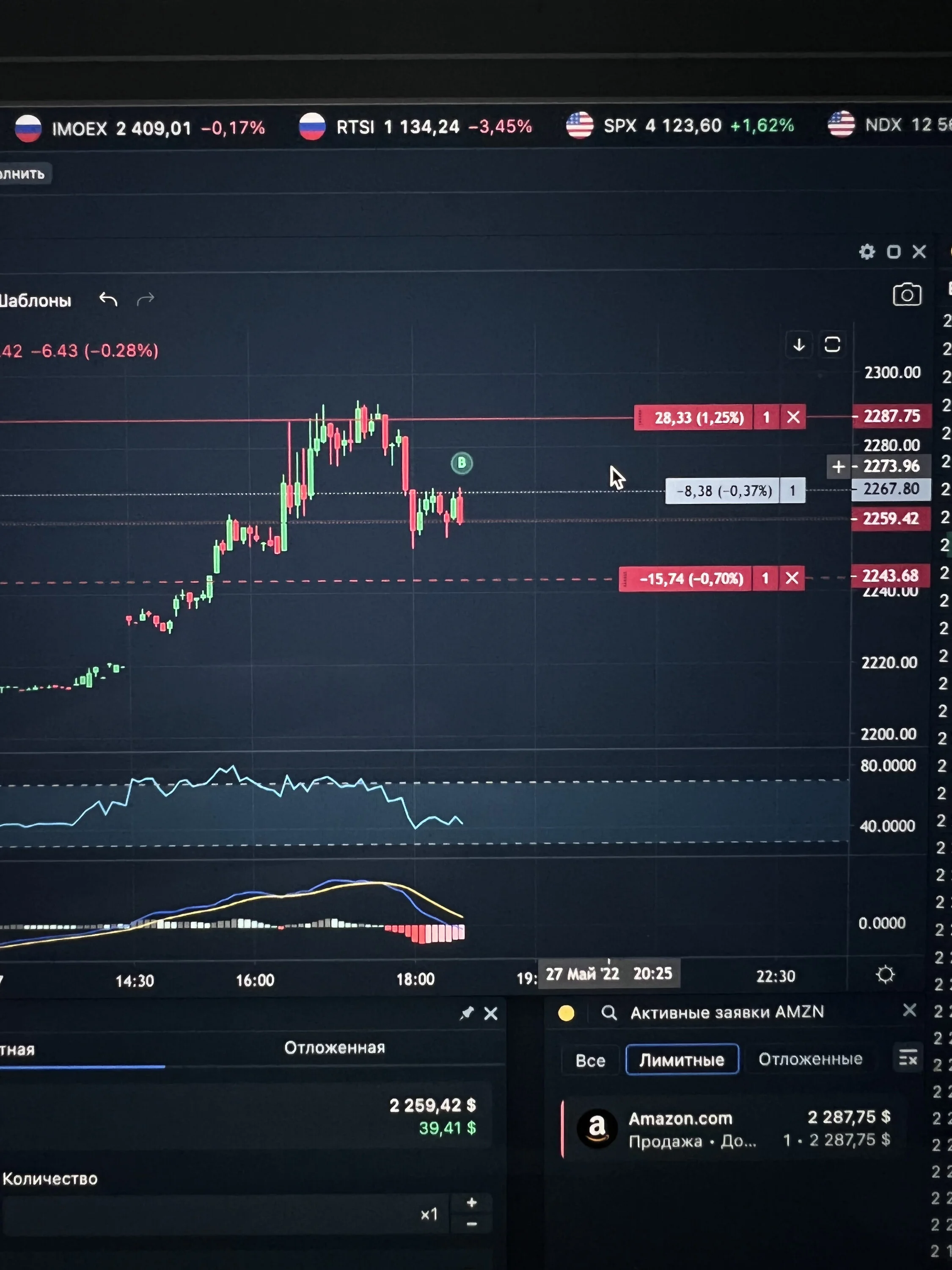Click the cancel-all orders list icon
Viewport: 952px width, 1270px height.
[x=908, y=1057]
